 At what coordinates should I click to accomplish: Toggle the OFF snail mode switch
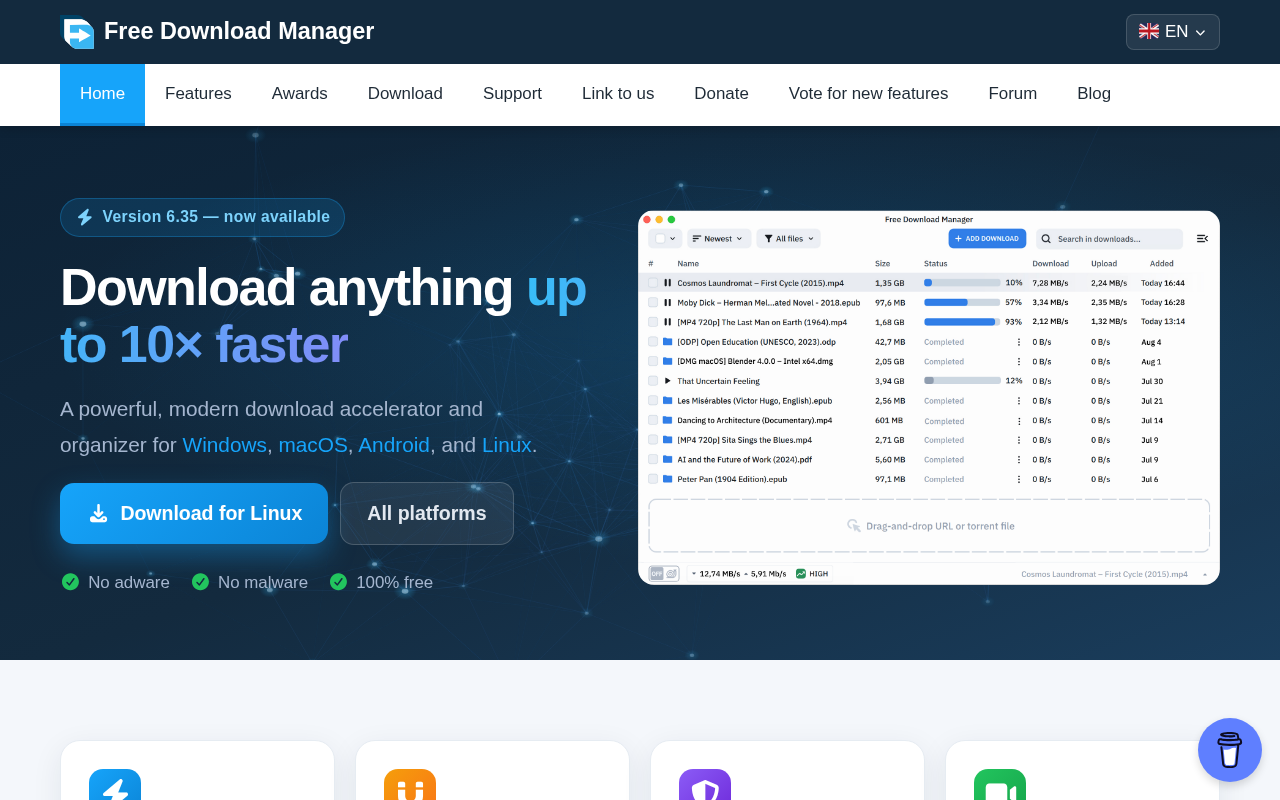pos(664,574)
